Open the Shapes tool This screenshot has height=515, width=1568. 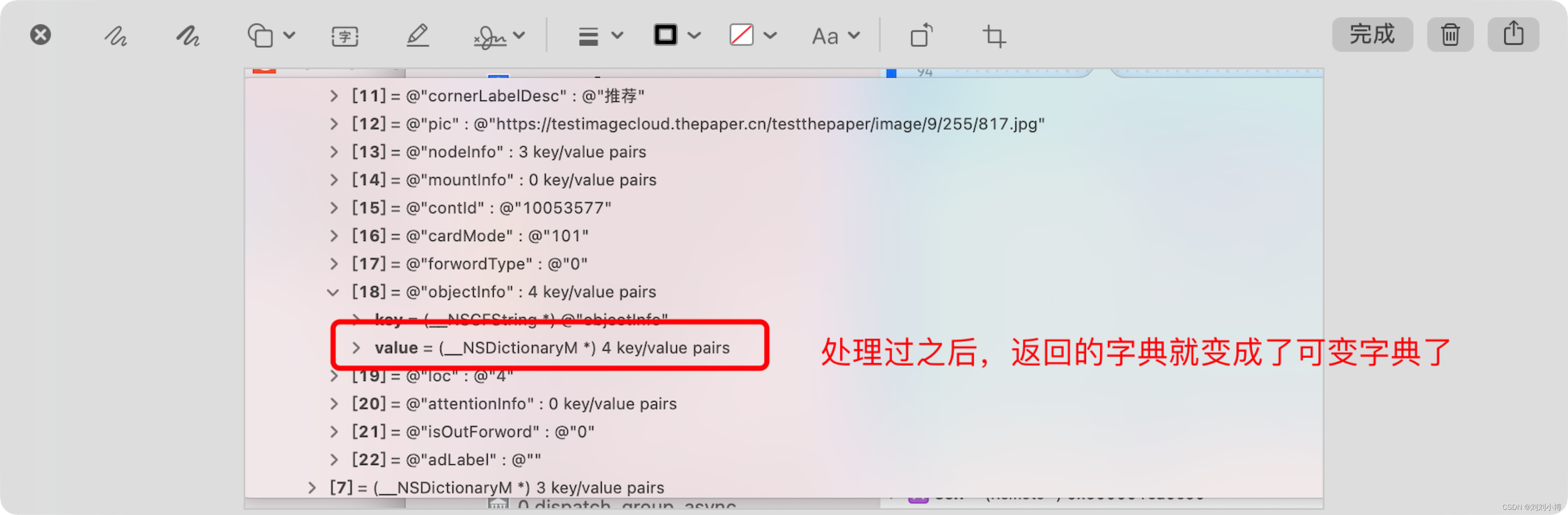click(260, 35)
